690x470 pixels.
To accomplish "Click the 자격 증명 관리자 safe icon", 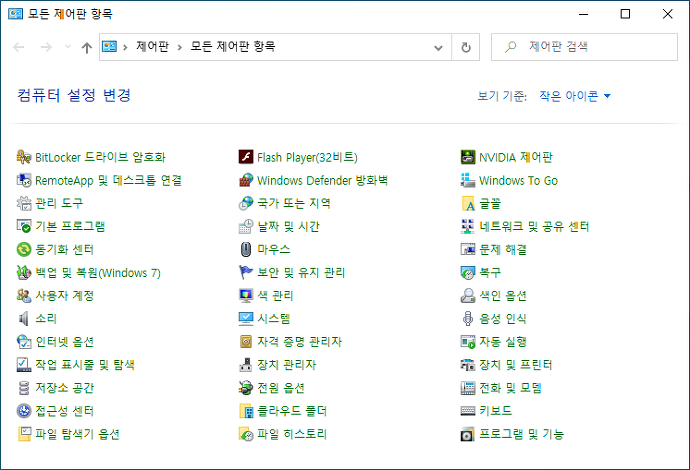I will (246, 342).
